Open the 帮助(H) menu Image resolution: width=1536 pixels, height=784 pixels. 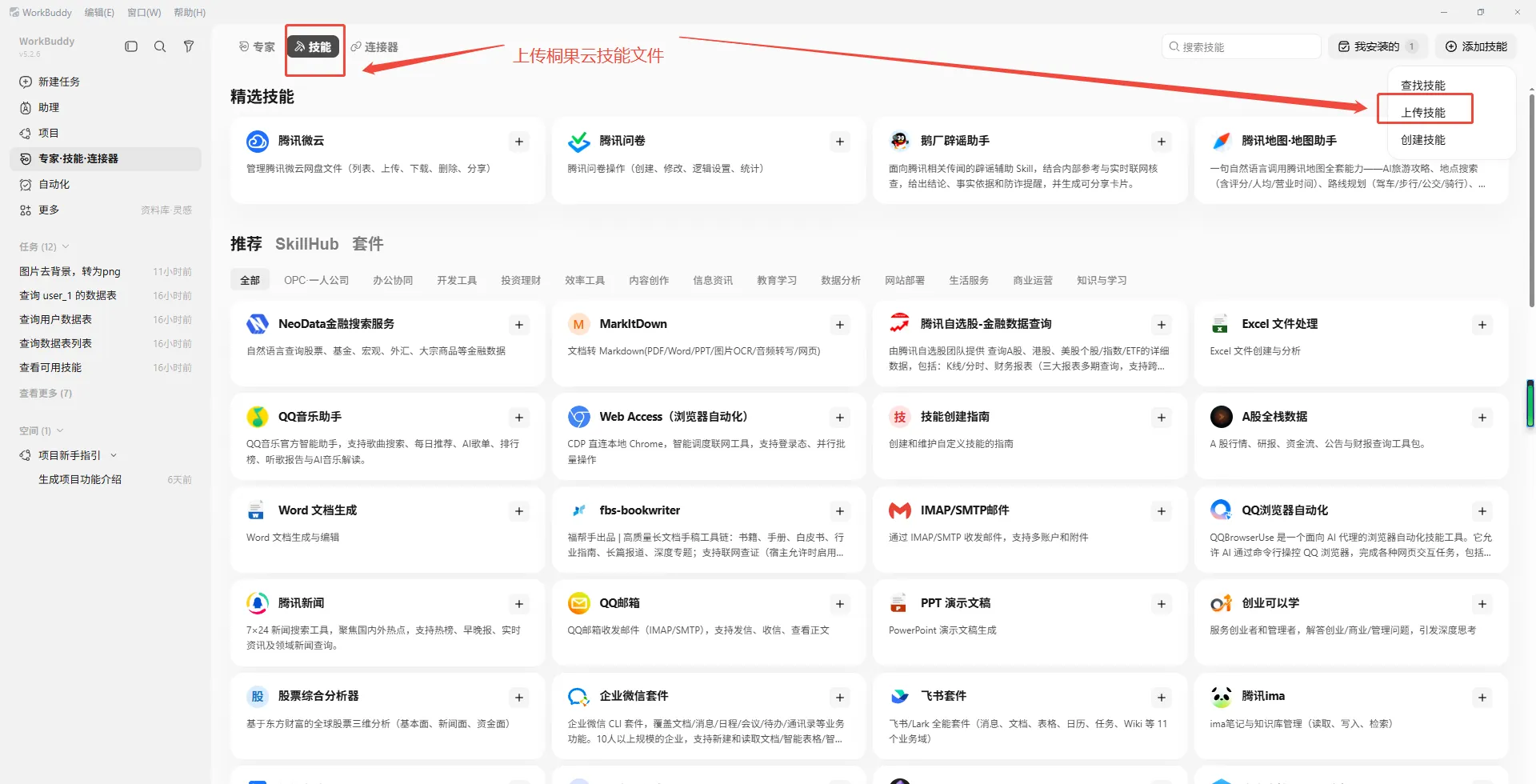pyautogui.click(x=190, y=12)
